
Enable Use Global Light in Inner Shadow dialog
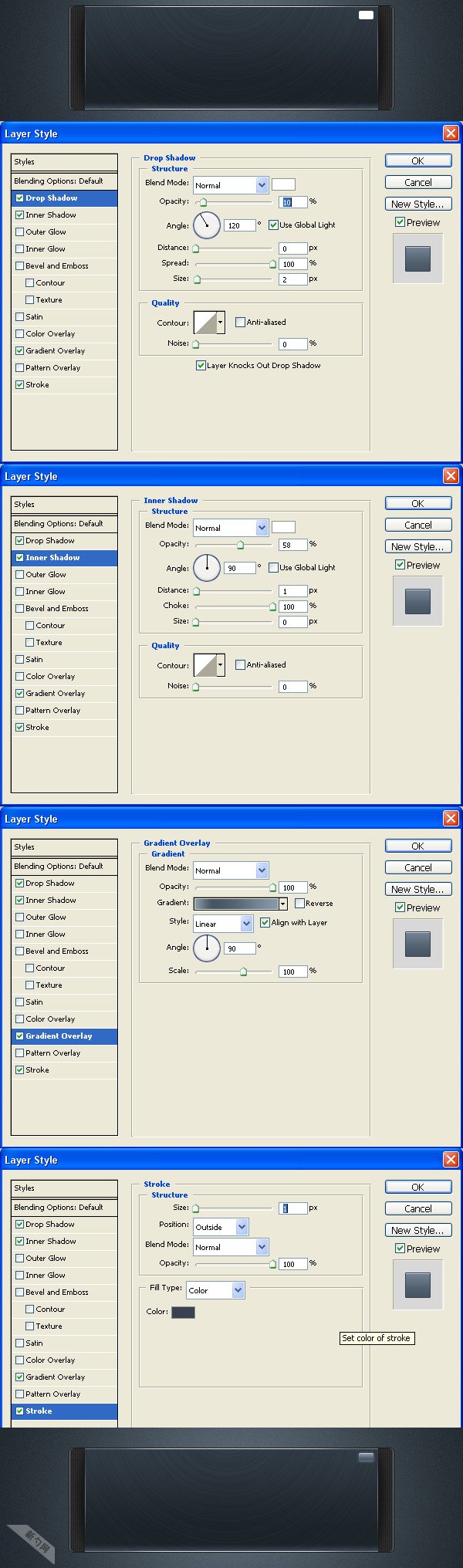(273, 567)
